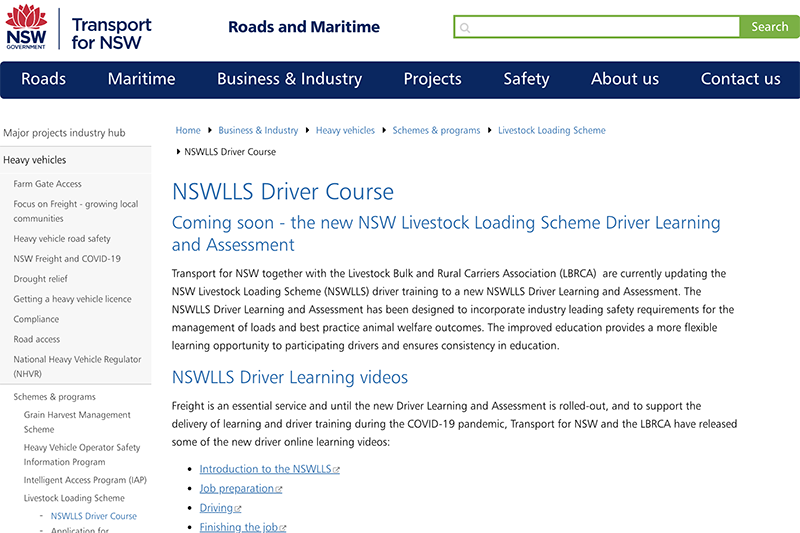
Task: Click the green Search button
Action: (x=770, y=27)
